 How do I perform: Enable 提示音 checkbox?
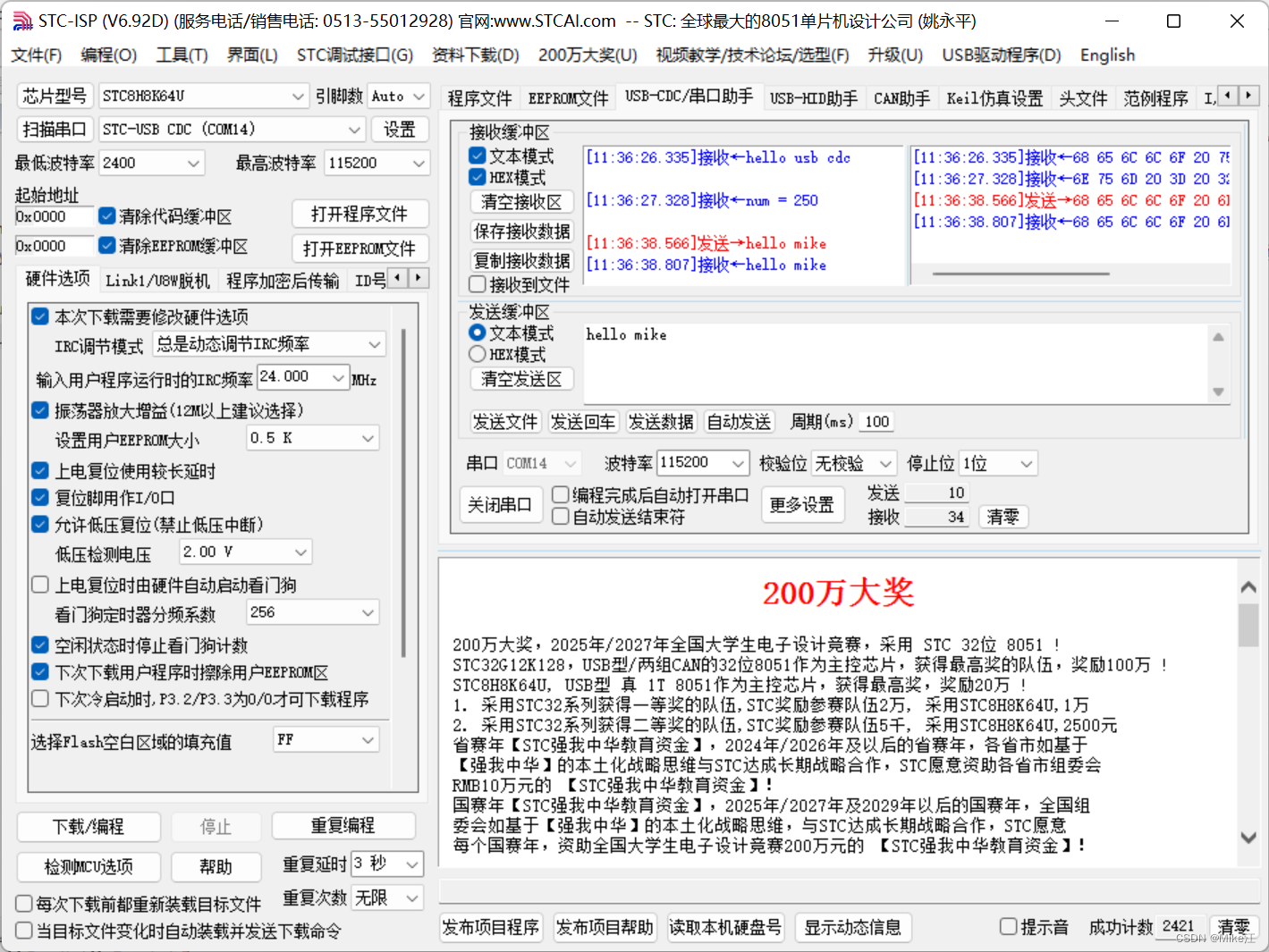[1009, 926]
